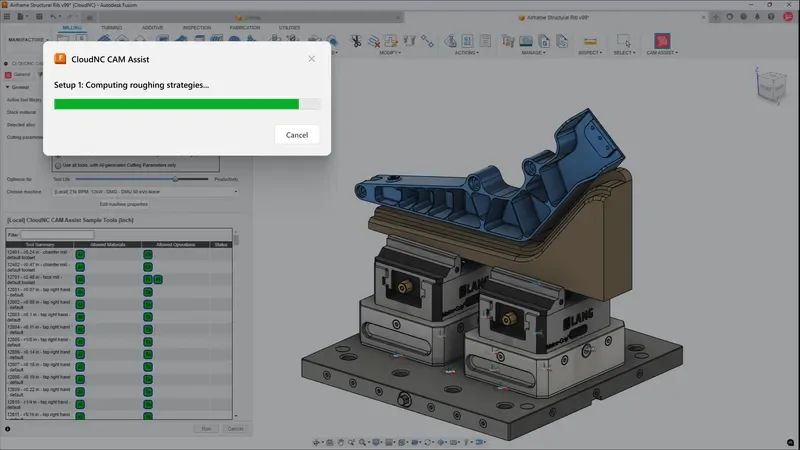Open the data panel grid icon
Viewport: 800px width, 450px height.
click(7, 16)
